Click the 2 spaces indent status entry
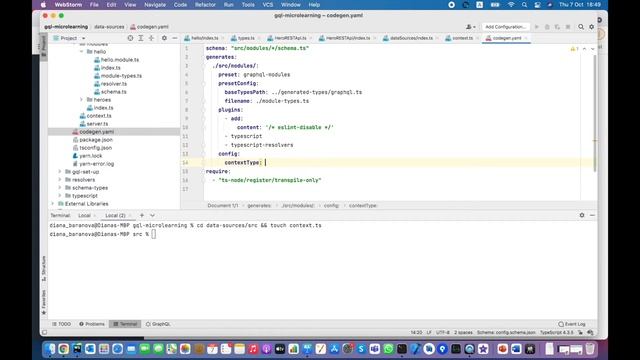 (x=463, y=333)
